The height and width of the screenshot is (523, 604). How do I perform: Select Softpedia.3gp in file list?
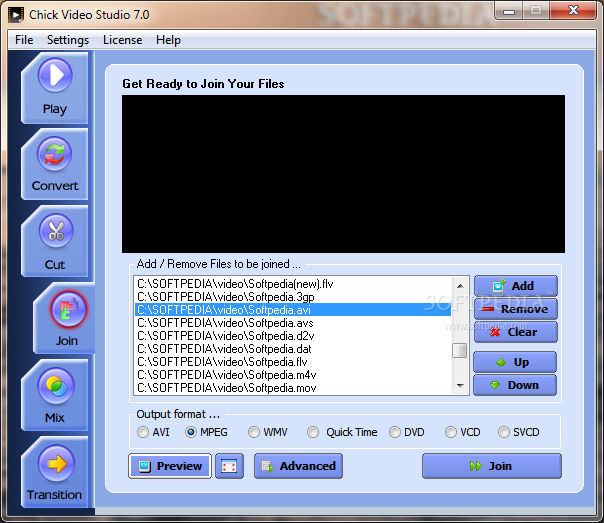coord(293,297)
